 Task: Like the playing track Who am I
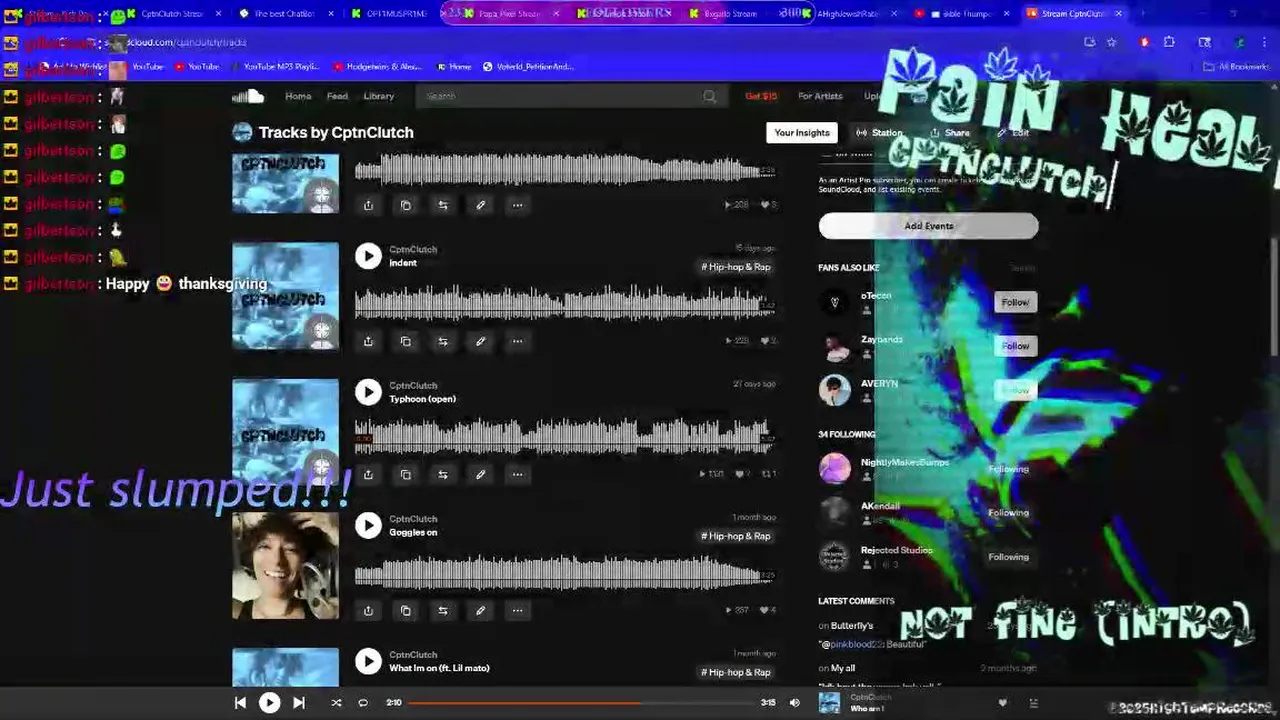coord(1003,703)
